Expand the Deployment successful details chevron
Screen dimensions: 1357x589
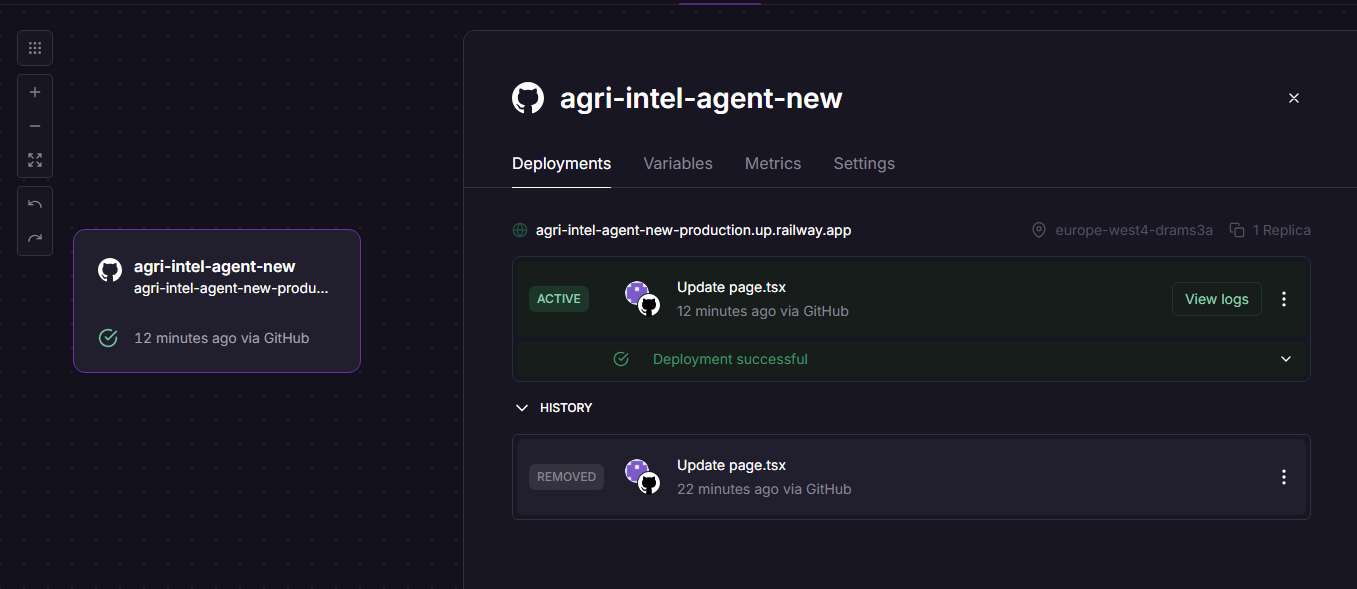tap(1286, 359)
